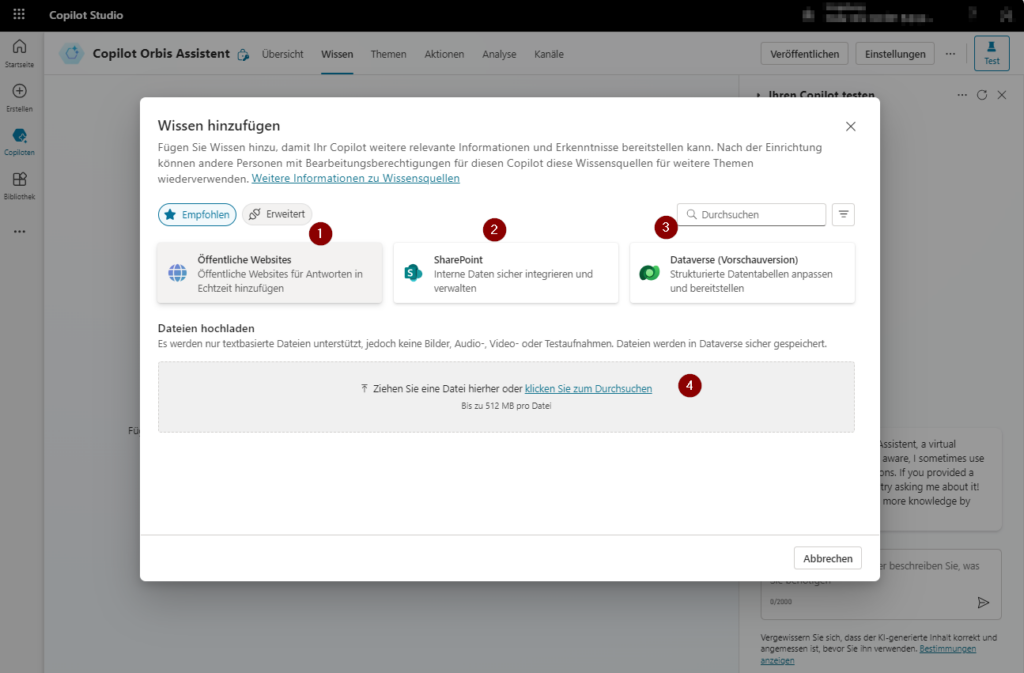Refresh the test chat conversation

point(982,95)
